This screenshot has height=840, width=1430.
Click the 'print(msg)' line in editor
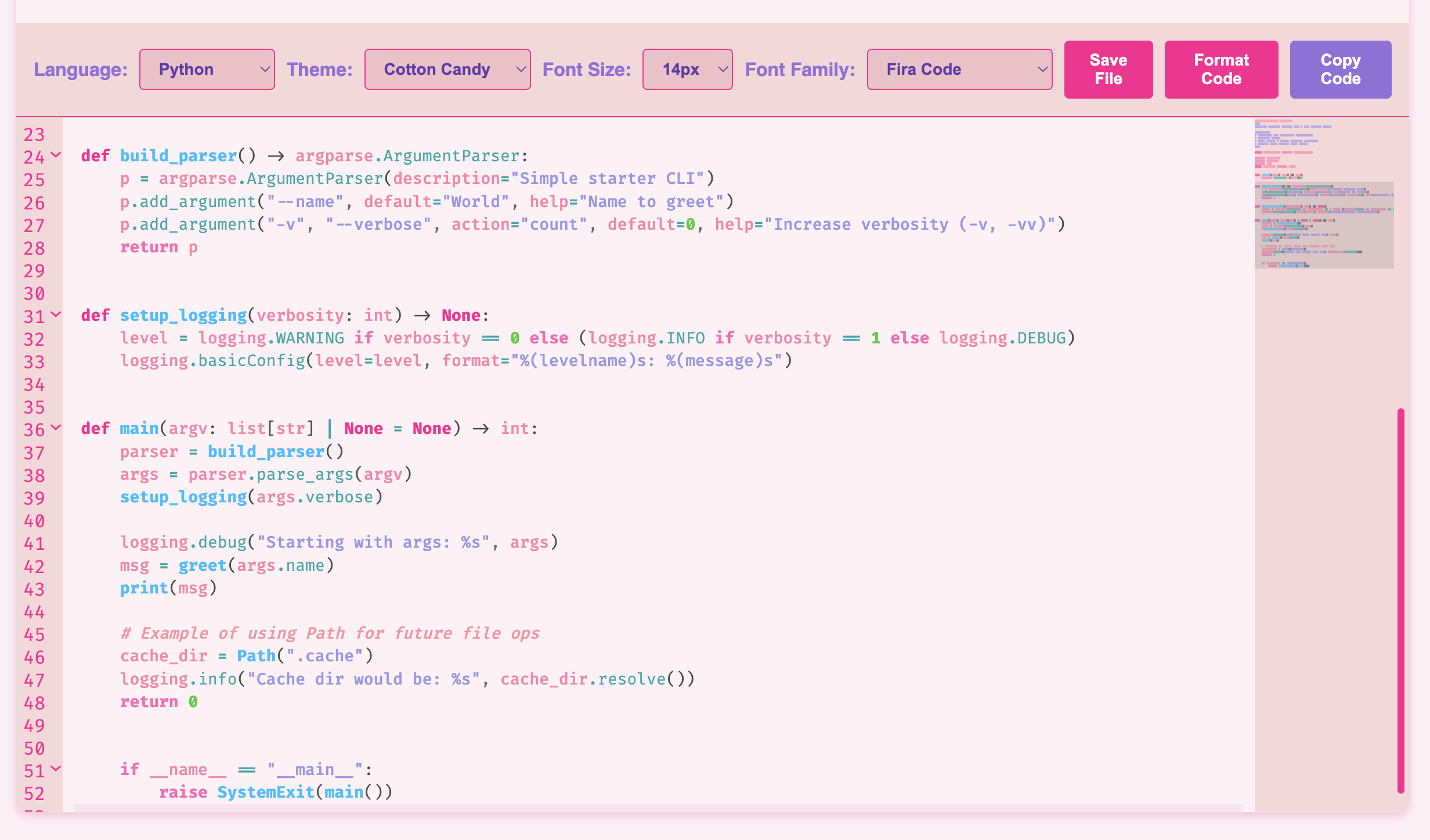(168, 588)
